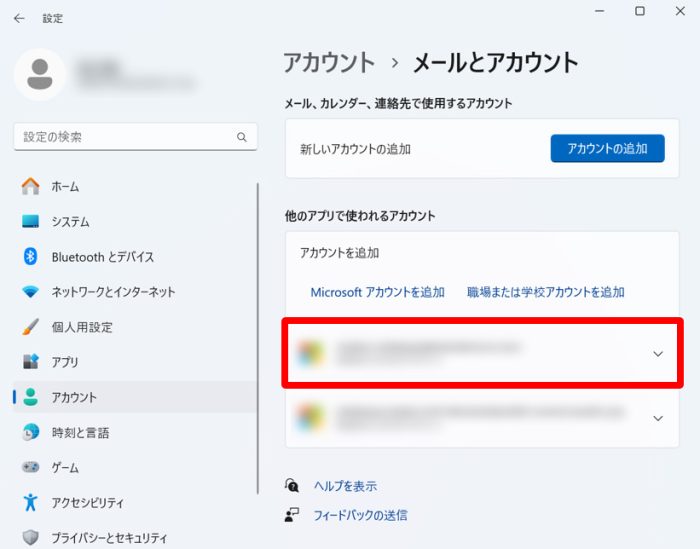Click the back arrow in title bar

[x=19, y=18]
